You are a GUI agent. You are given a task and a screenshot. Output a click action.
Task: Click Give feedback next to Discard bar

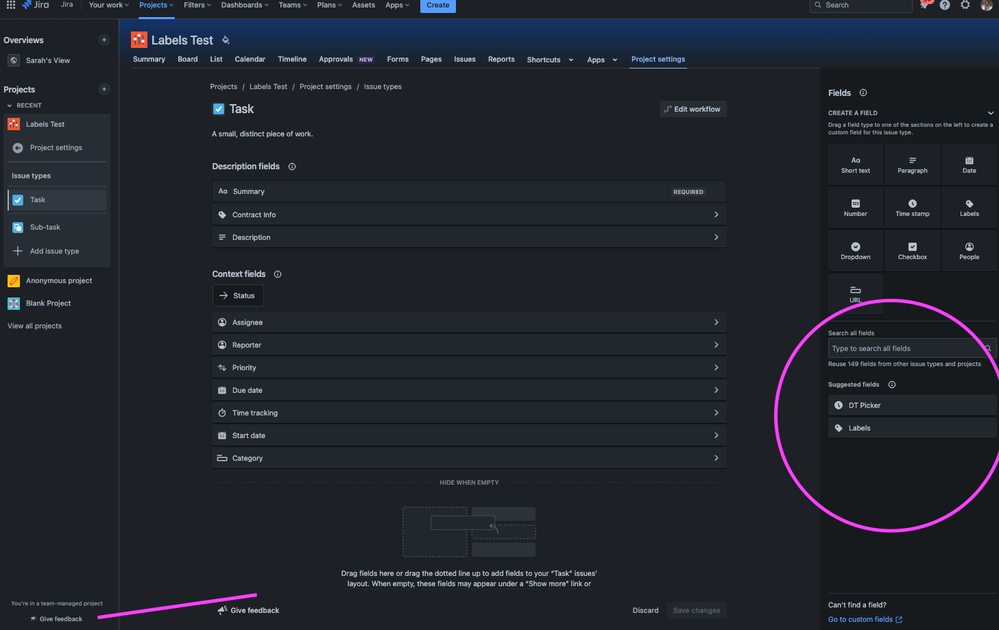click(x=248, y=610)
